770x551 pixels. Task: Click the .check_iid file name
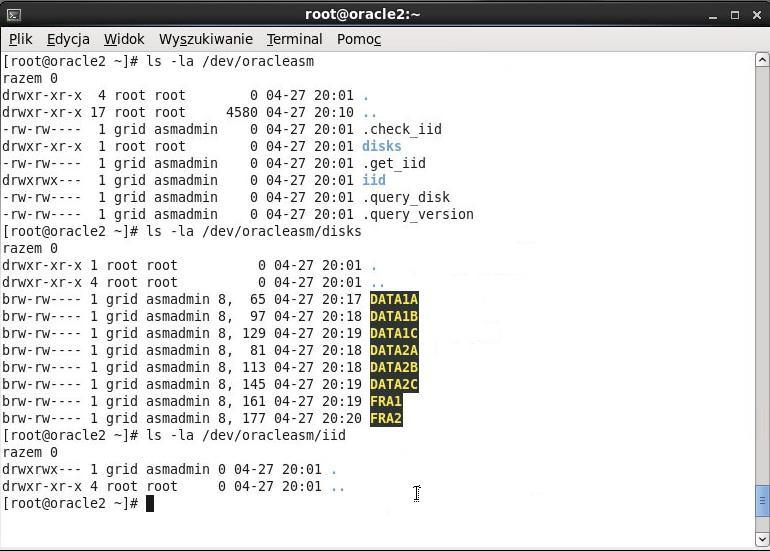402,129
